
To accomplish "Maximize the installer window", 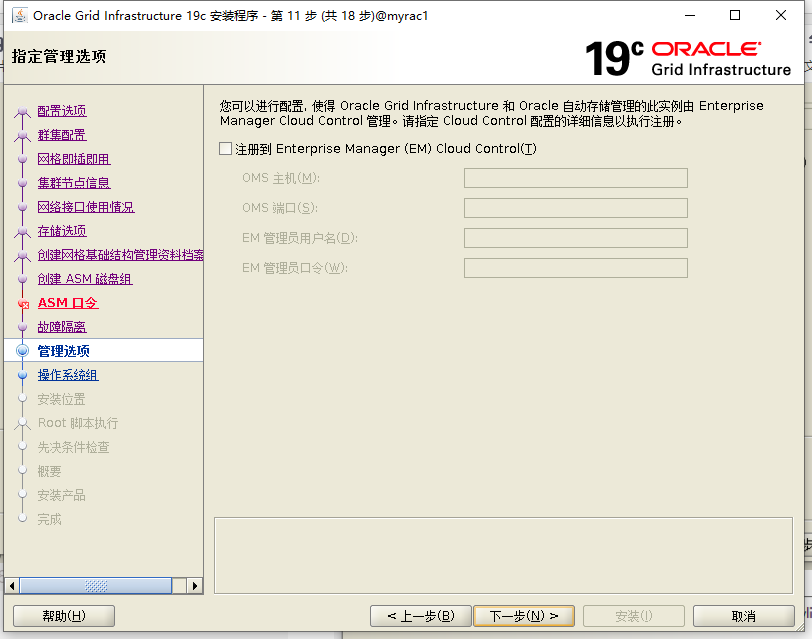I will tap(735, 16).
